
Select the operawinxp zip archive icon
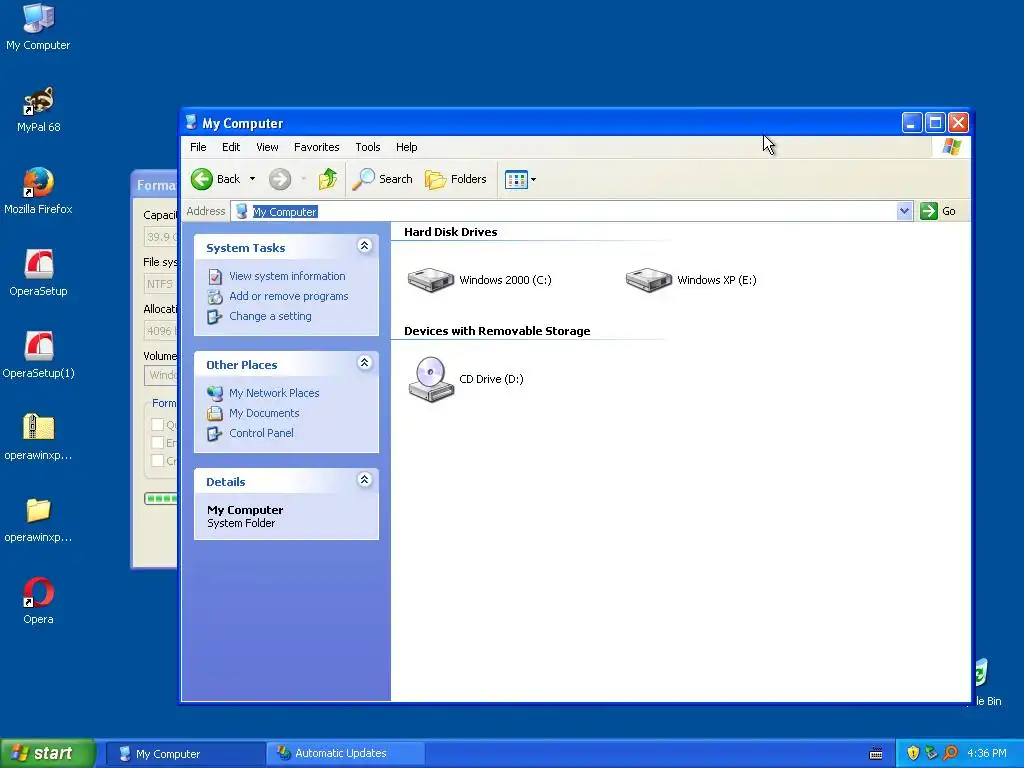tap(38, 438)
